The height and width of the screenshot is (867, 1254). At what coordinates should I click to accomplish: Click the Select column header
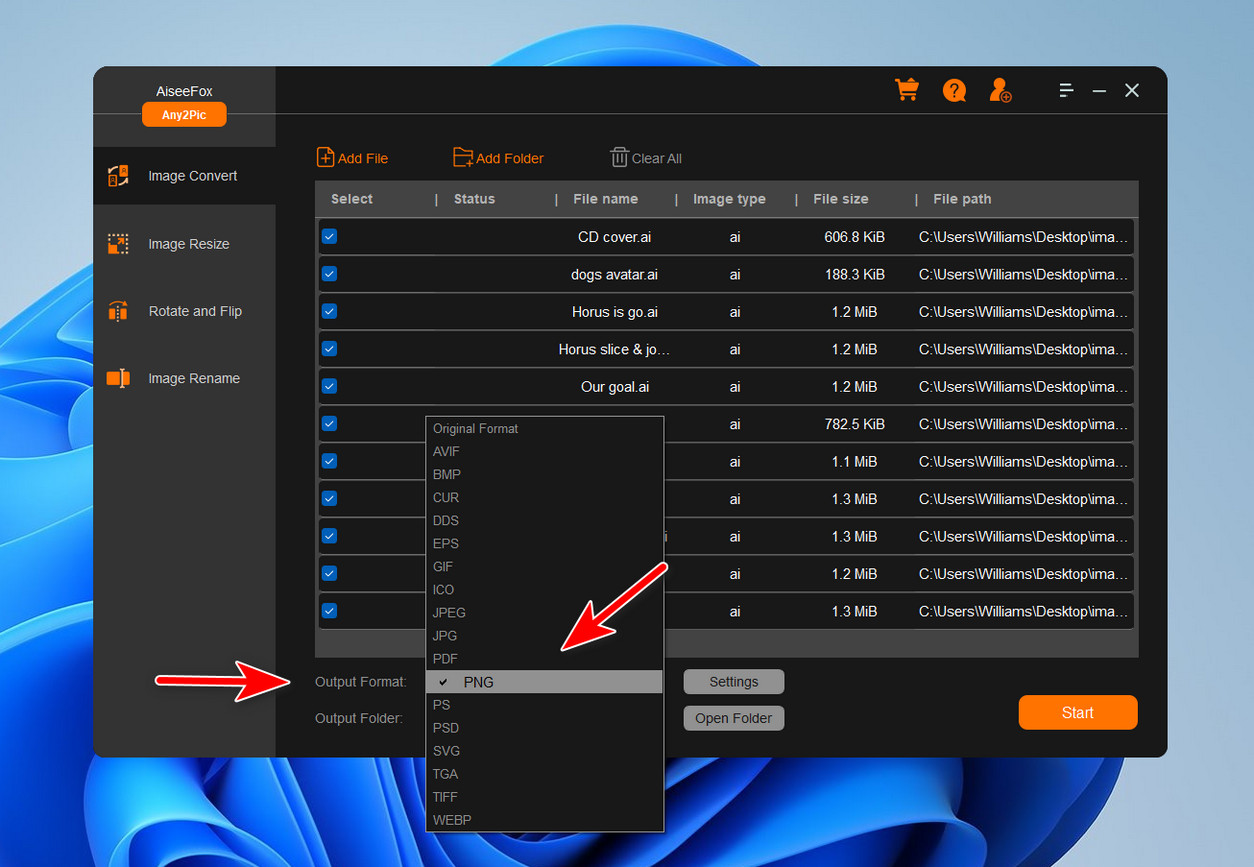352,199
